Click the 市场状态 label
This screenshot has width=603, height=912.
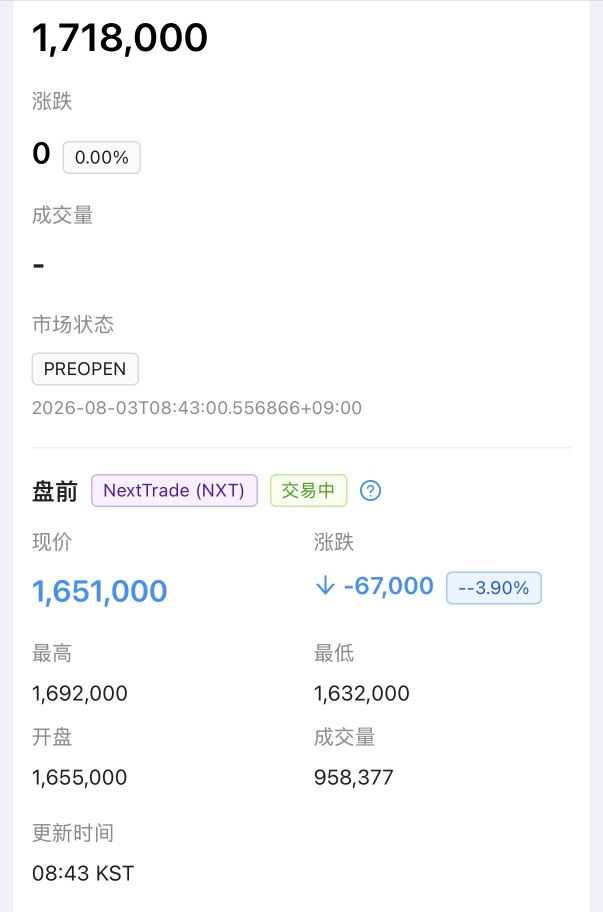[73, 324]
